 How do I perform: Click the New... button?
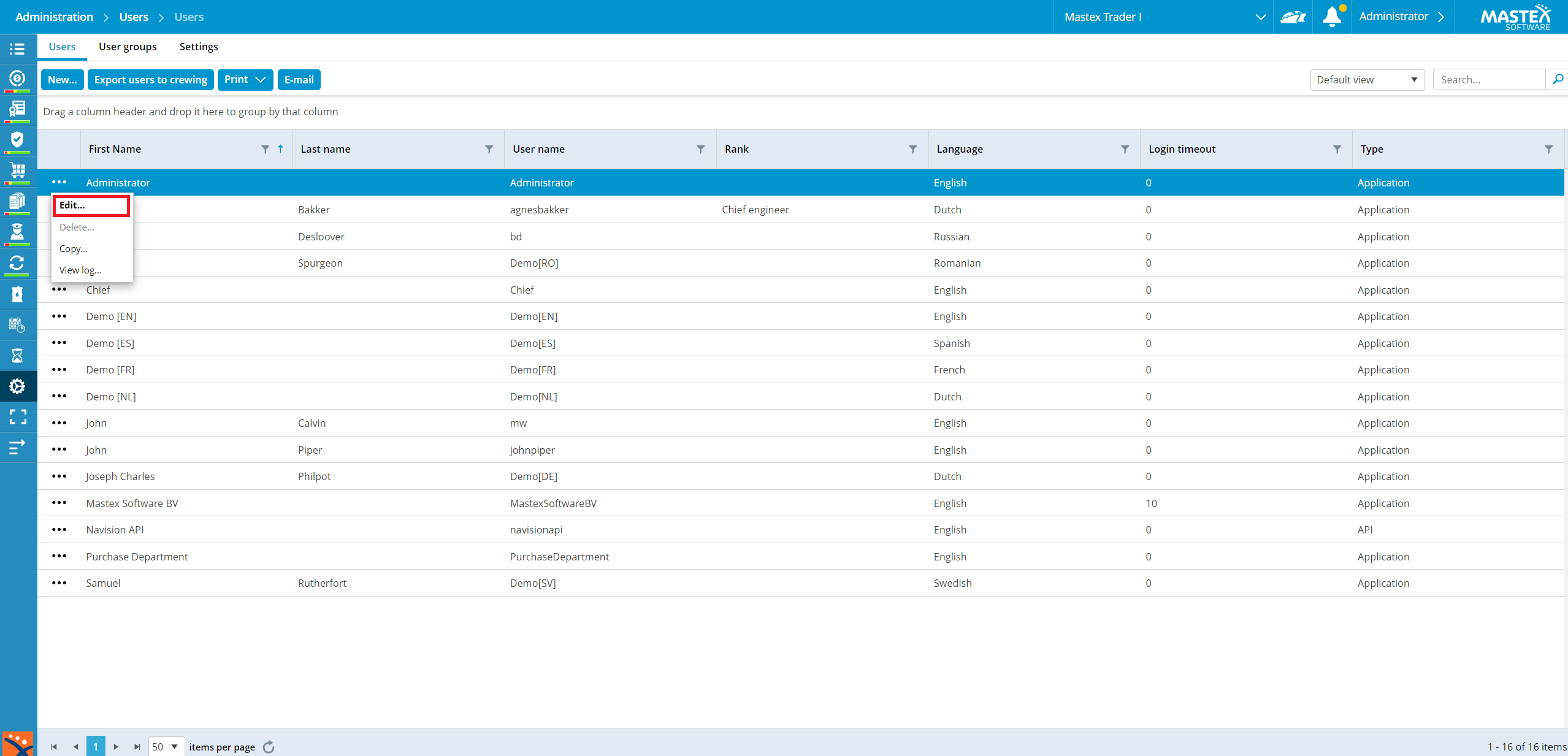coord(63,80)
